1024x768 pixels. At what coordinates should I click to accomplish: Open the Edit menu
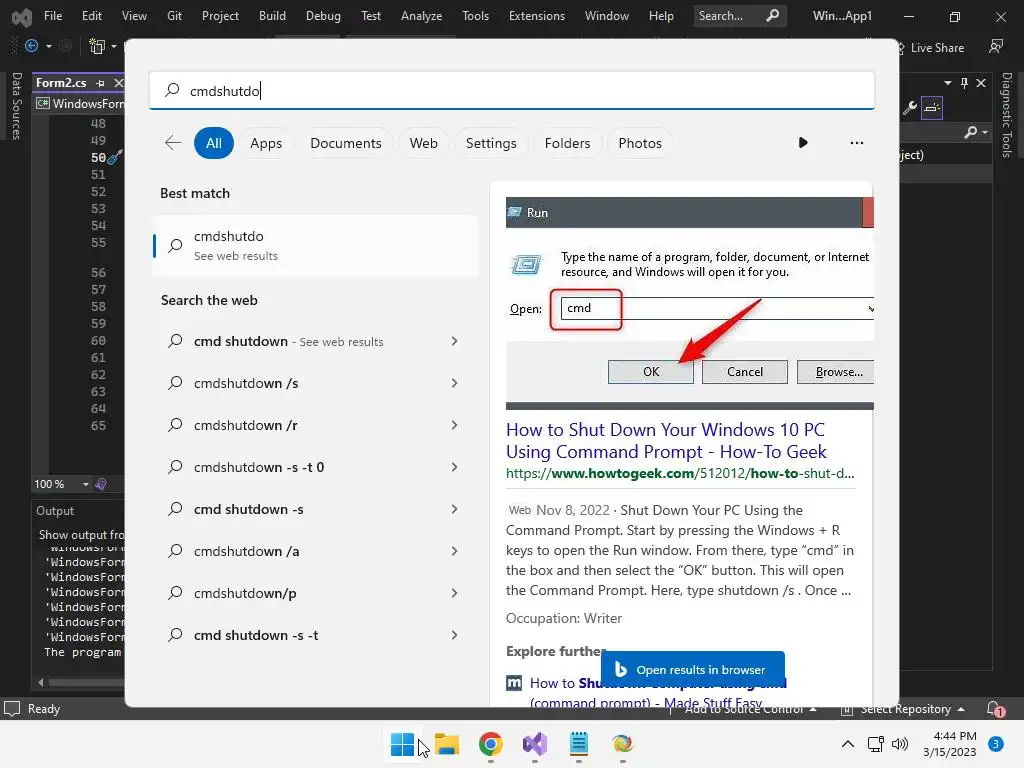(x=91, y=16)
